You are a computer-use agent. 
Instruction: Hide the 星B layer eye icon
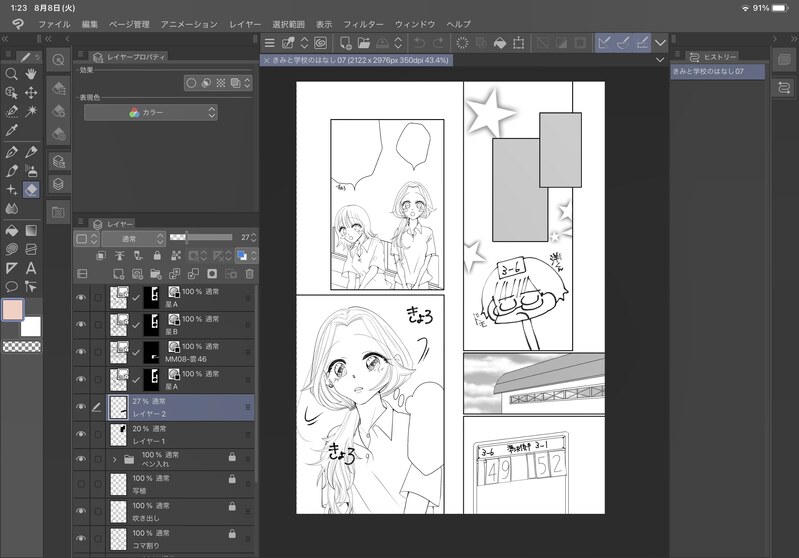pyautogui.click(x=81, y=325)
